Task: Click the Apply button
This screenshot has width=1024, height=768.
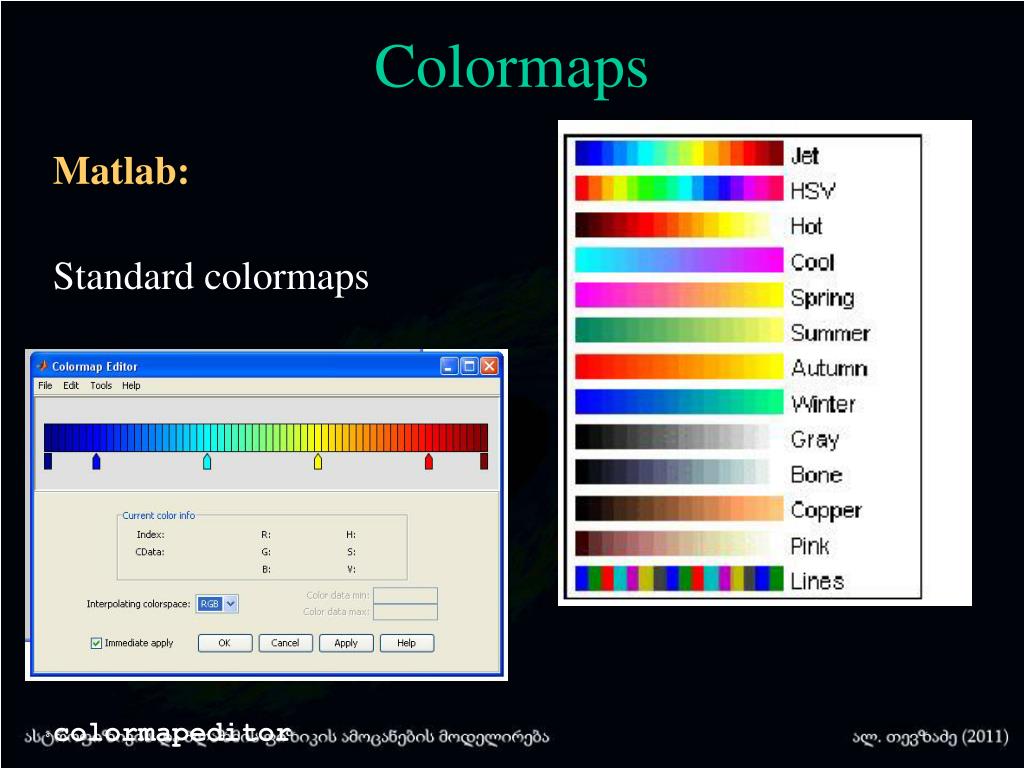Action: (346, 643)
